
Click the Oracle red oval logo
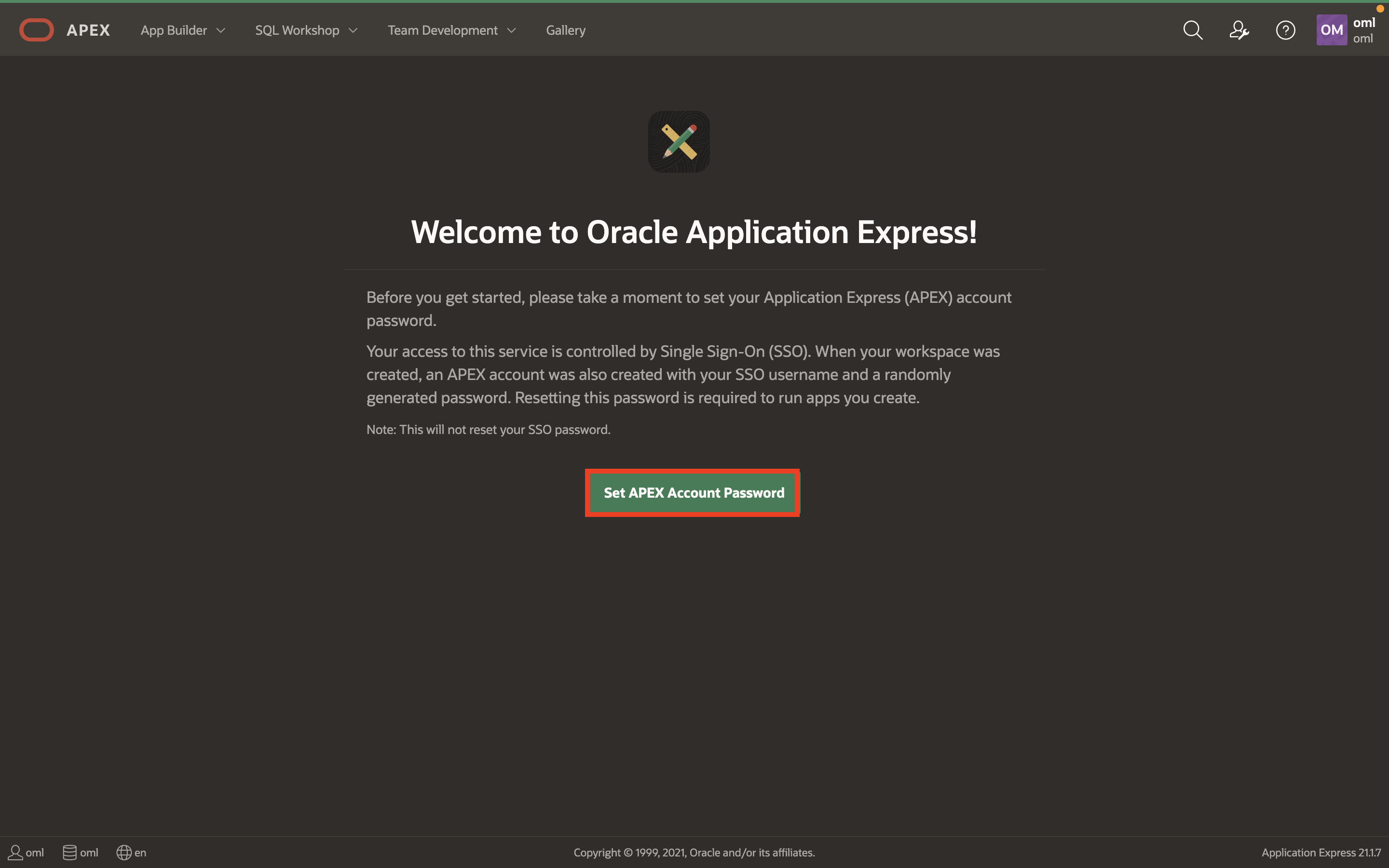coord(36,30)
